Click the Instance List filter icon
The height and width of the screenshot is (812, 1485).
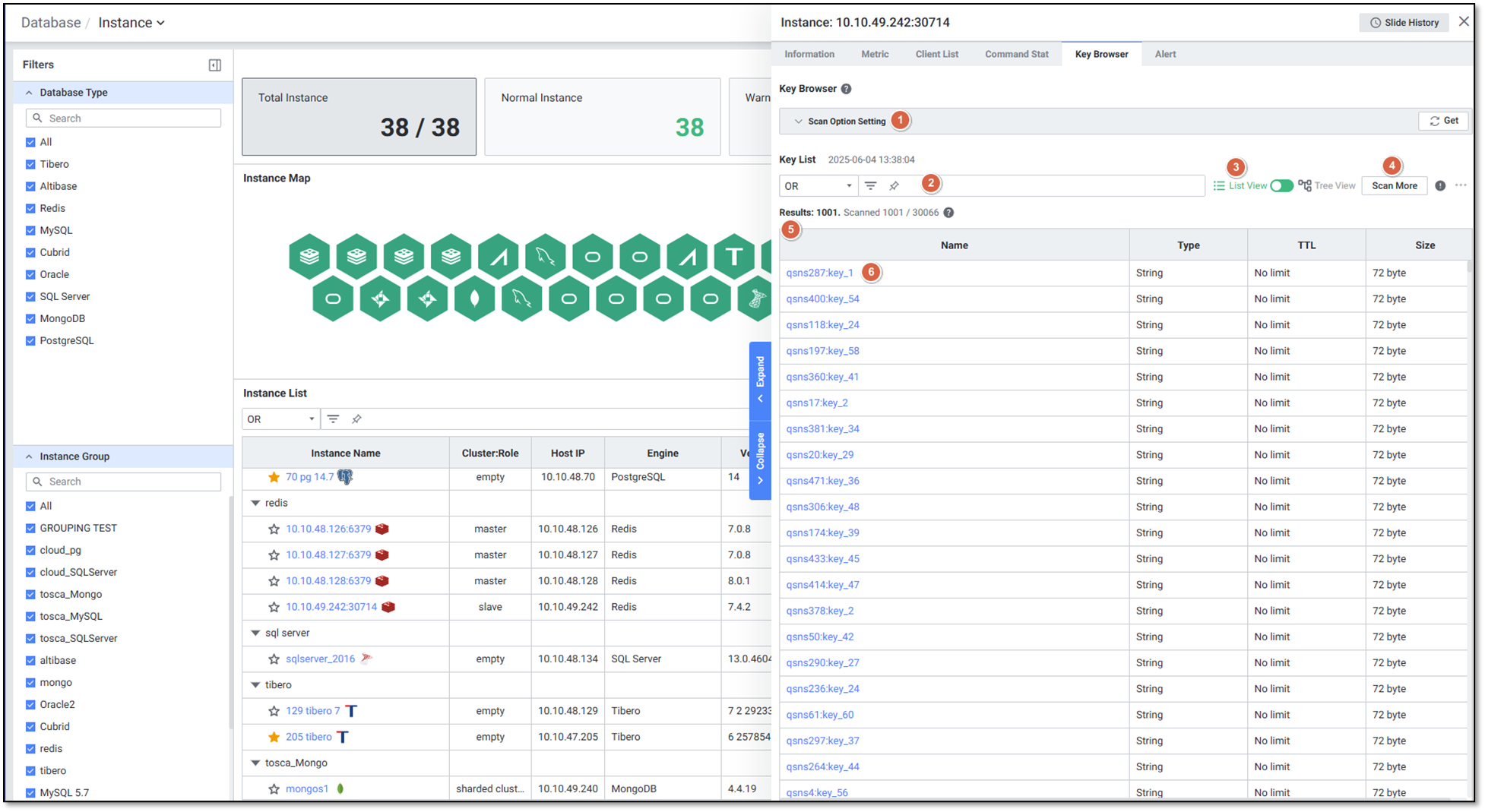click(333, 419)
